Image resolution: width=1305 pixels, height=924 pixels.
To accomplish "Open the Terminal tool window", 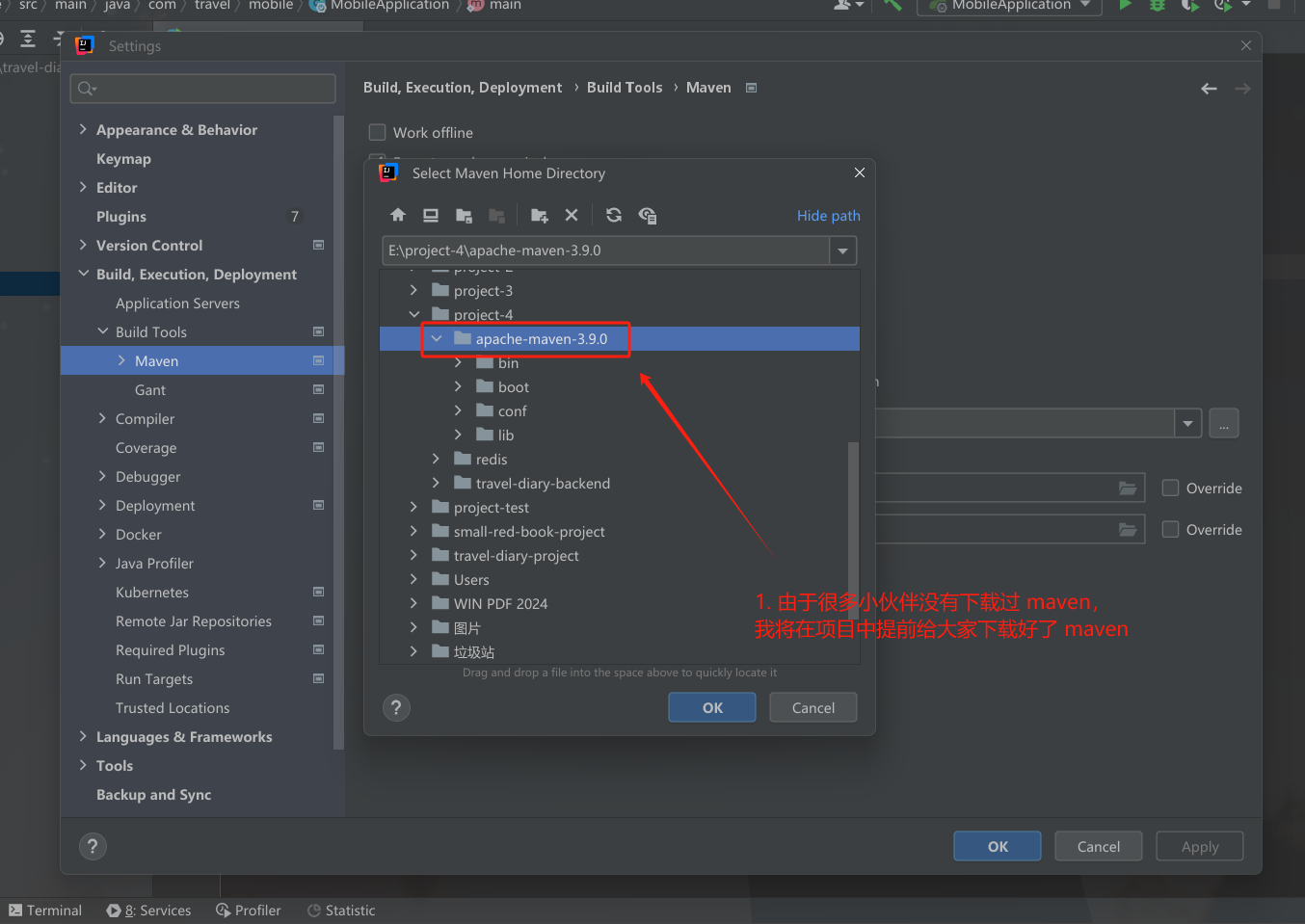I will pyautogui.click(x=45, y=911).
